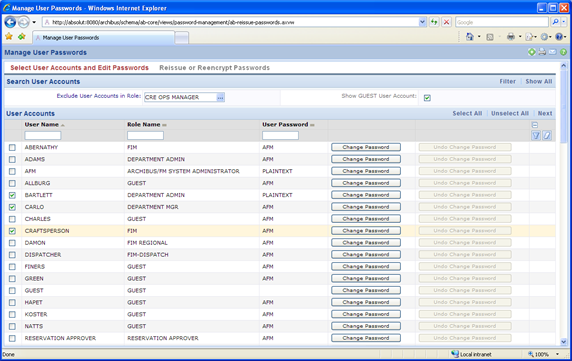Sort by User Password column header
The height and width of the screenshot is (361, 572).
(x=285, y=125)
